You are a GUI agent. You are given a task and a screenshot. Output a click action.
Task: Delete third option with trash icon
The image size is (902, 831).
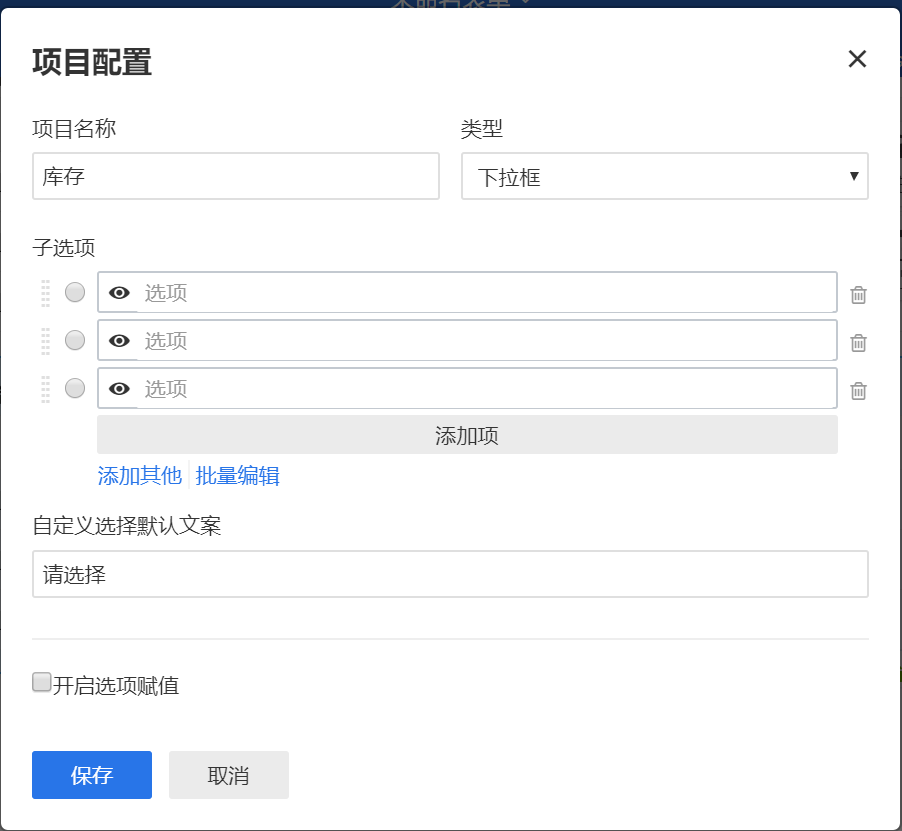[x=858, y=391]
